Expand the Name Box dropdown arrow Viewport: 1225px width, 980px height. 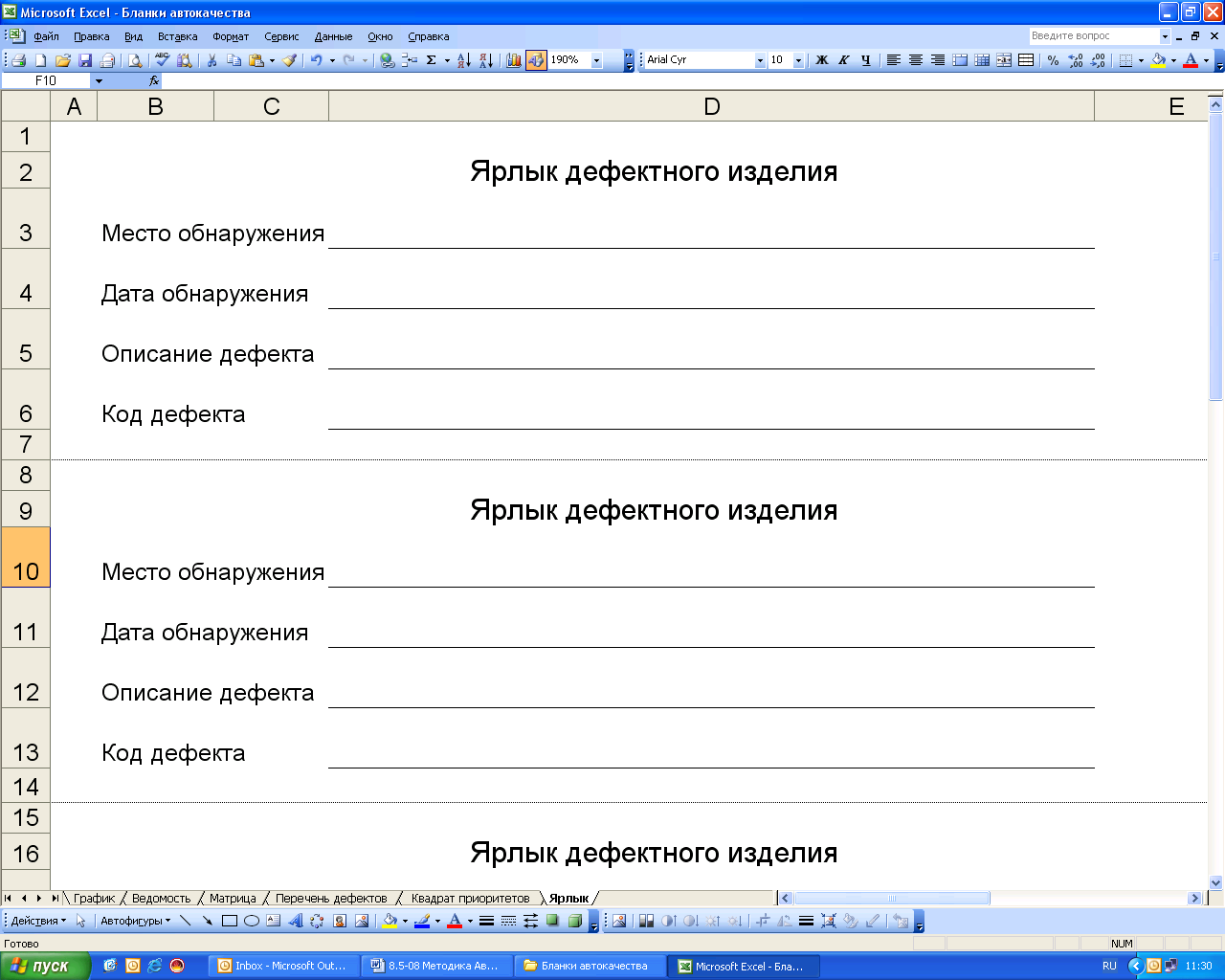pyautogui.click(x=99, y=81)
